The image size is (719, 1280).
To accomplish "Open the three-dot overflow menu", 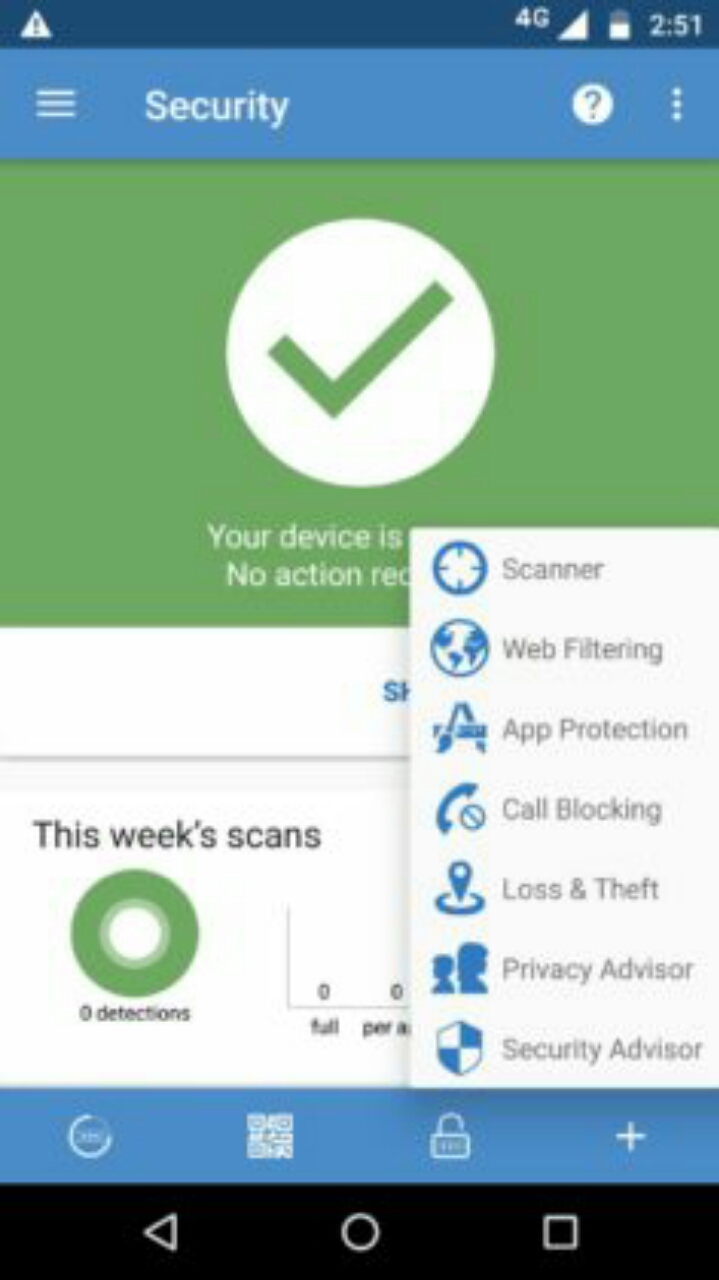I will pyautogui.click(x=677, y=104).
